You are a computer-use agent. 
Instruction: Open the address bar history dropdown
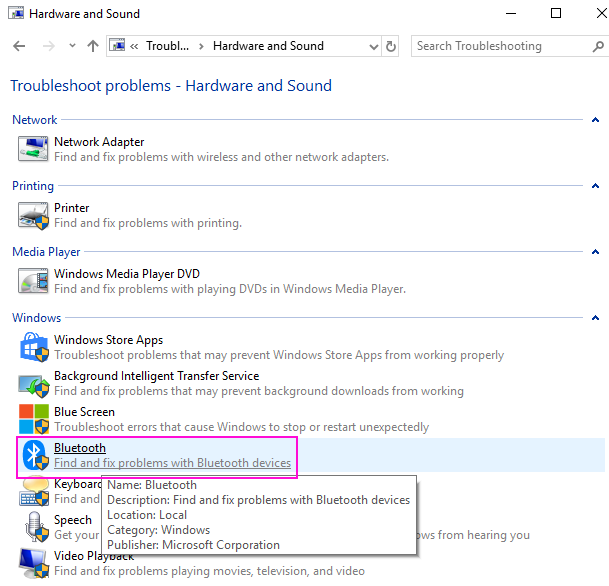374,47
